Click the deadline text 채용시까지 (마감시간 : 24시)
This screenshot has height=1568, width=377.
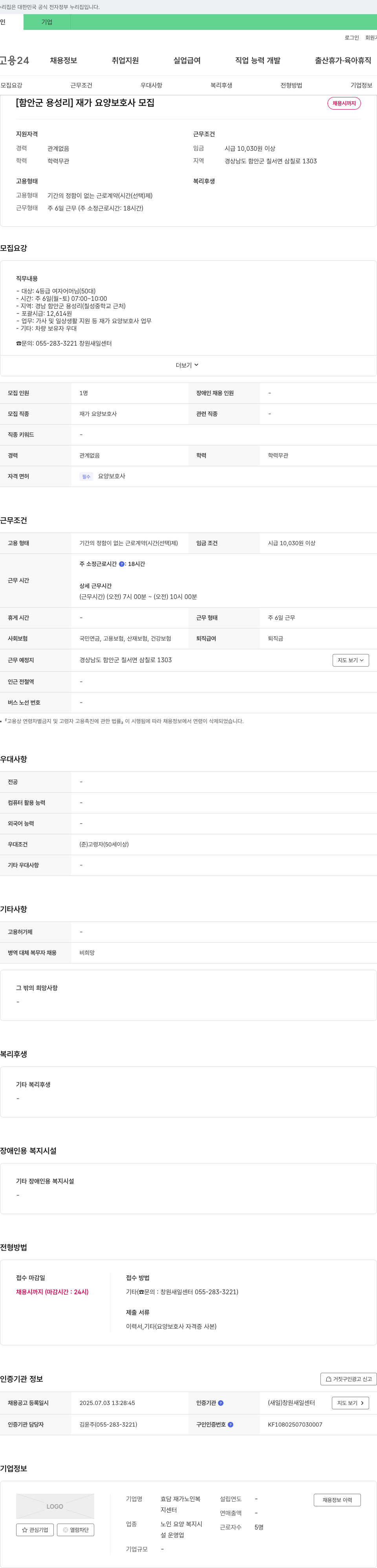[52, 1291]
